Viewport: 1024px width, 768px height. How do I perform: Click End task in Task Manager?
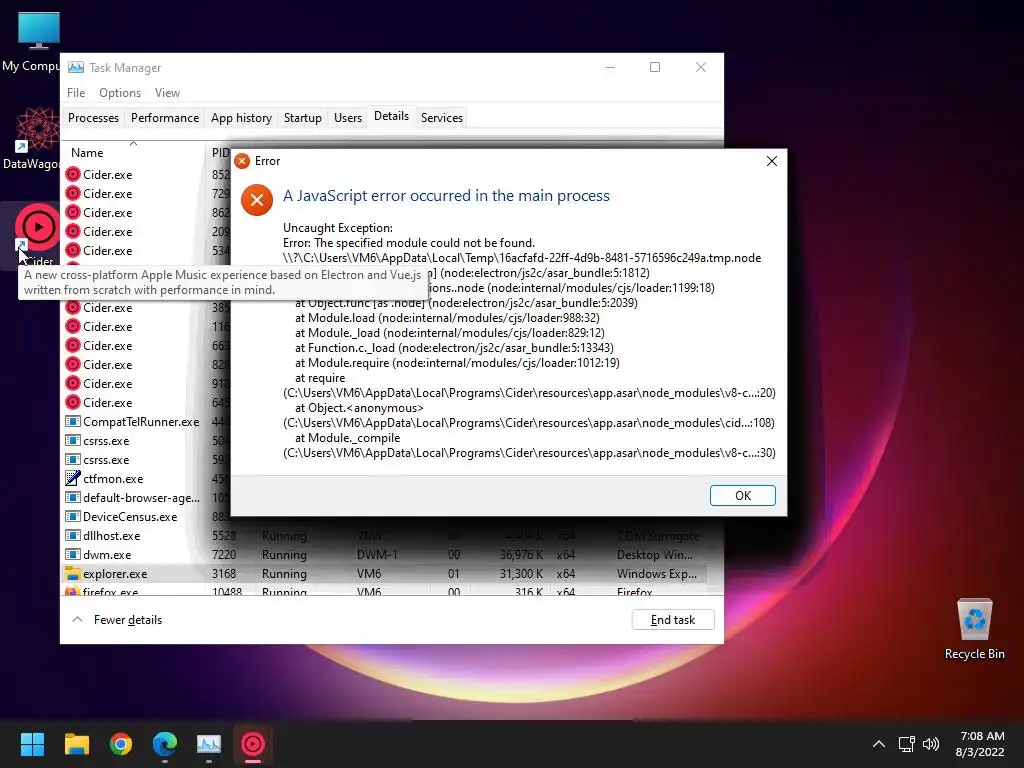point(673,620)
